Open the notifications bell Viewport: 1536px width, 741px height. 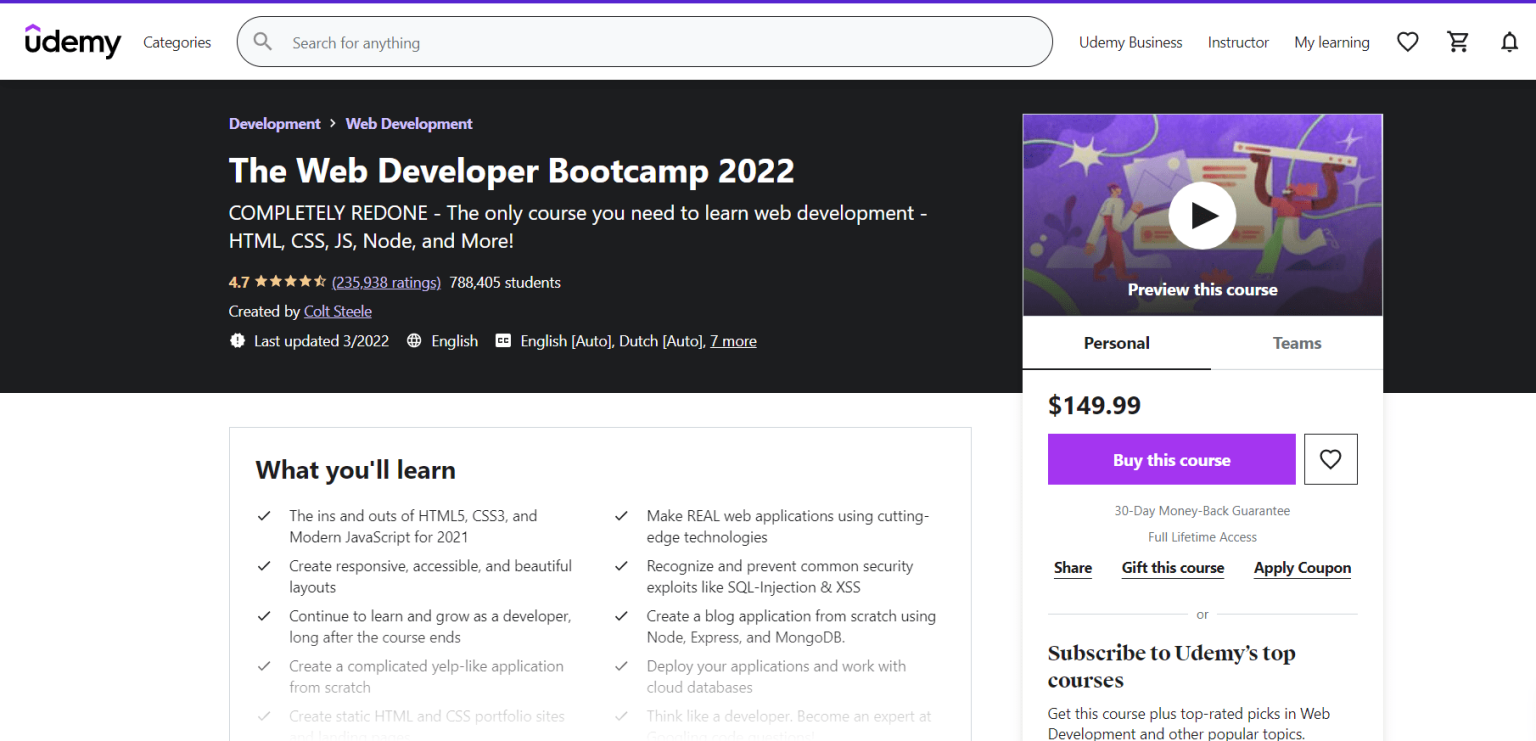click(x=1509, y=41)
